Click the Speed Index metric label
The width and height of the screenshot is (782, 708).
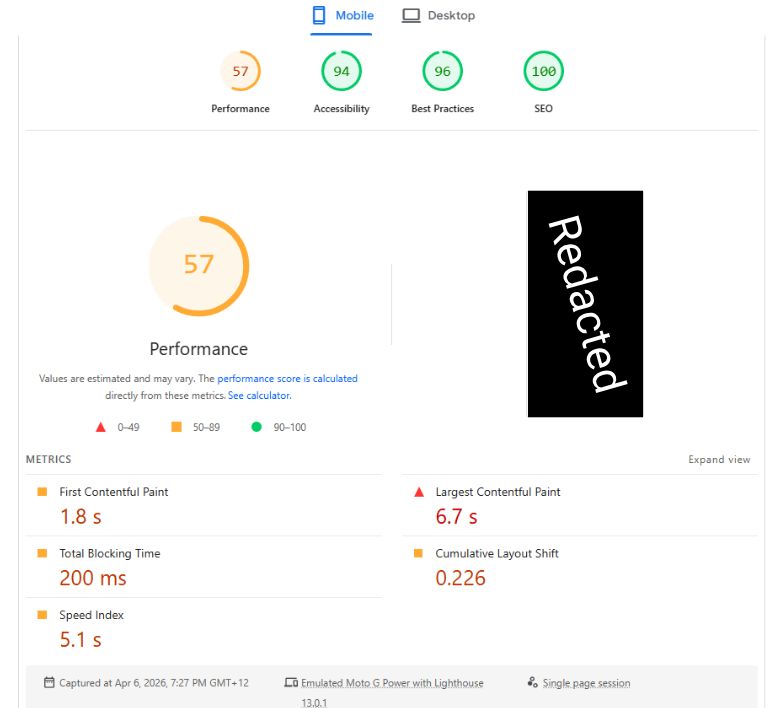pyautogui.click(x=91, y=615)
